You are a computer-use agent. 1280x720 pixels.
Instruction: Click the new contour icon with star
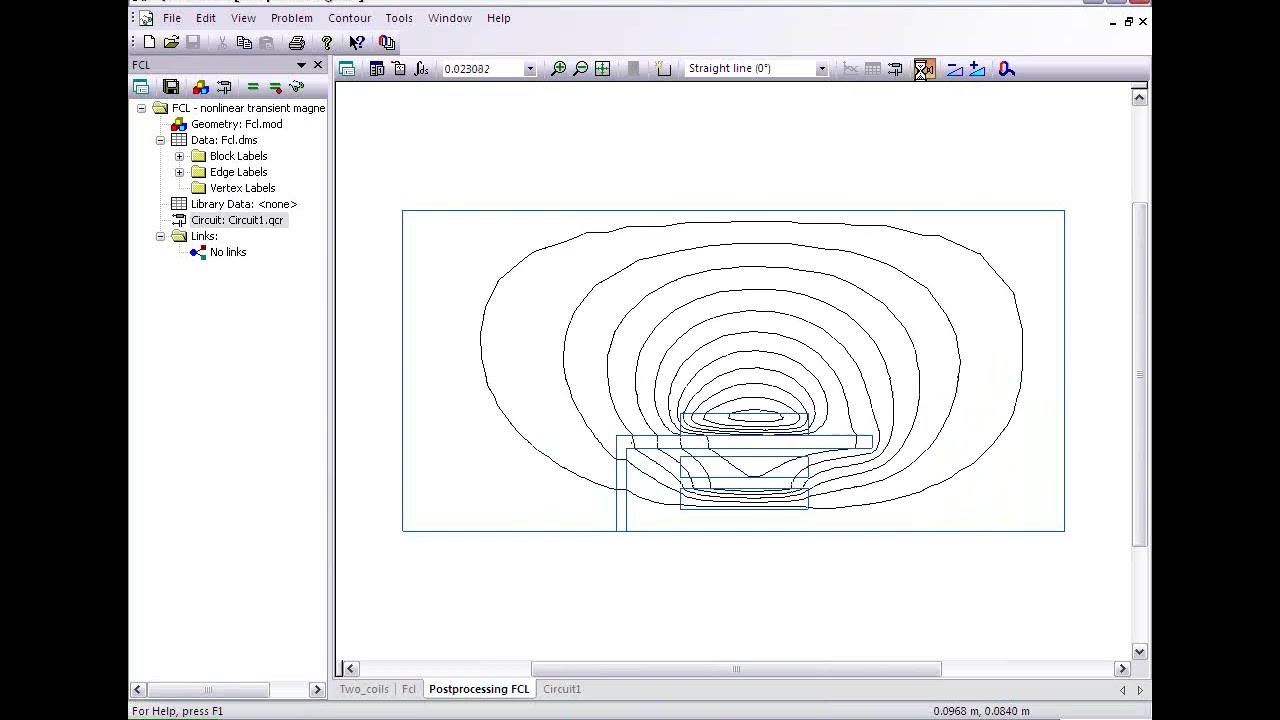point(662,68)
